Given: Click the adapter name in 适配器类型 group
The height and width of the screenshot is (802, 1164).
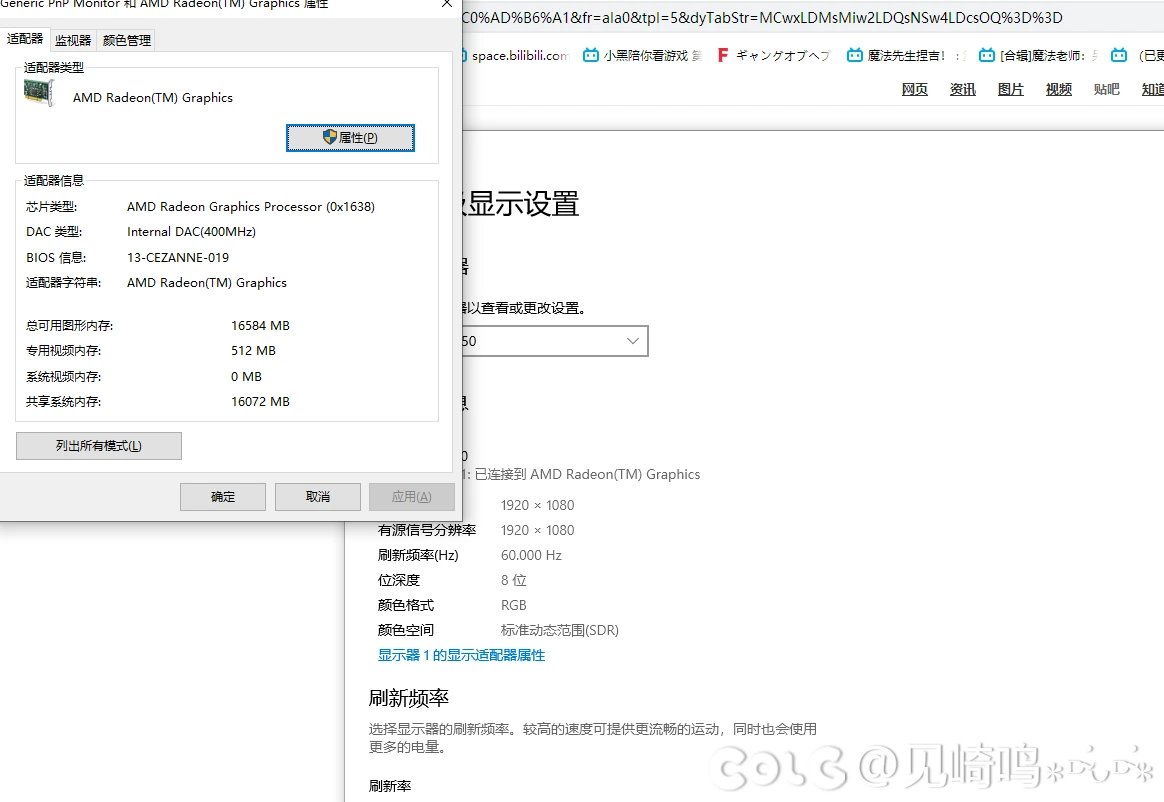Looking at the screenshot, I should [153, 97].
